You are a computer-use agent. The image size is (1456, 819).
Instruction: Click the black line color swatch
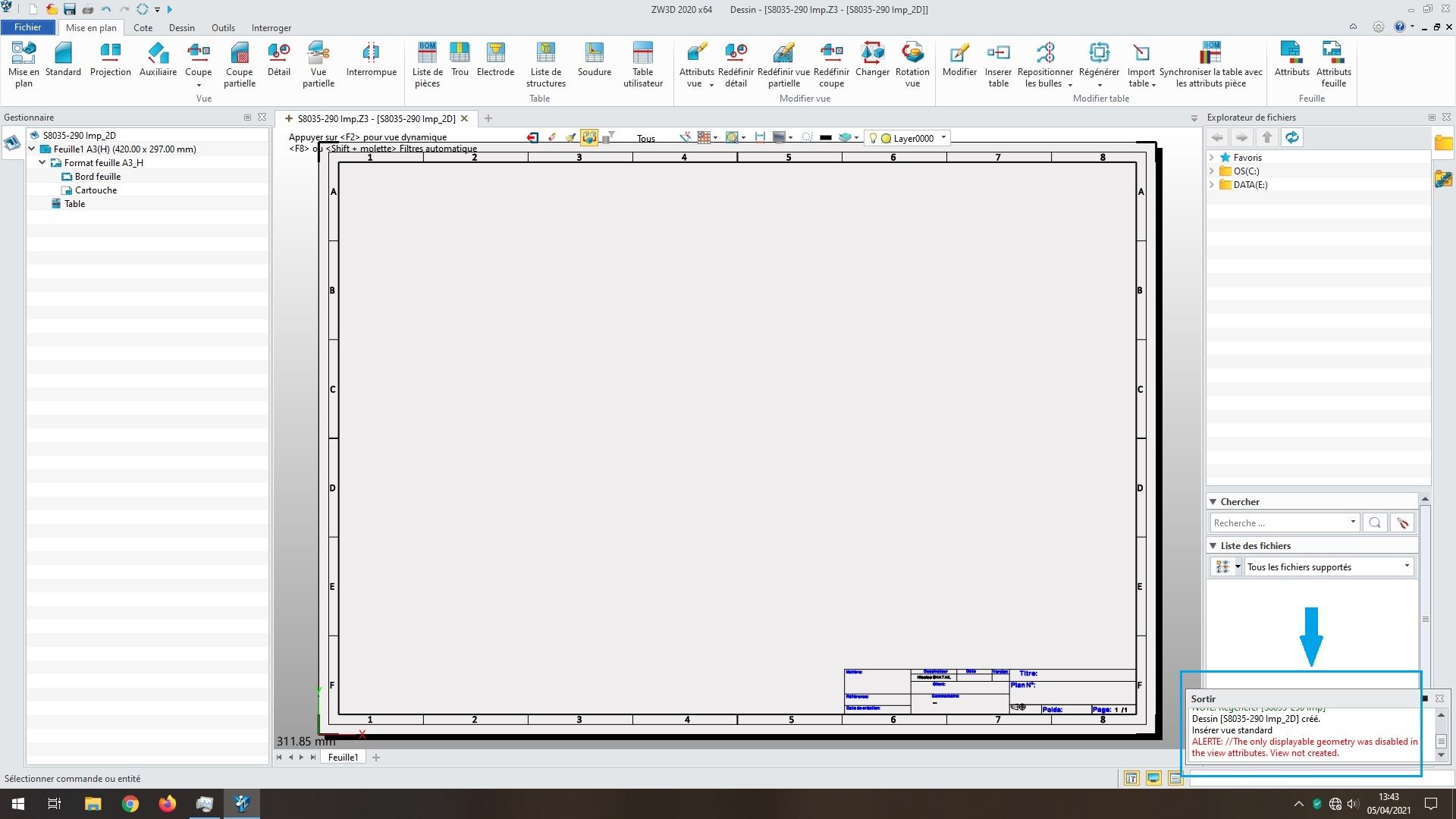[826, 137]
